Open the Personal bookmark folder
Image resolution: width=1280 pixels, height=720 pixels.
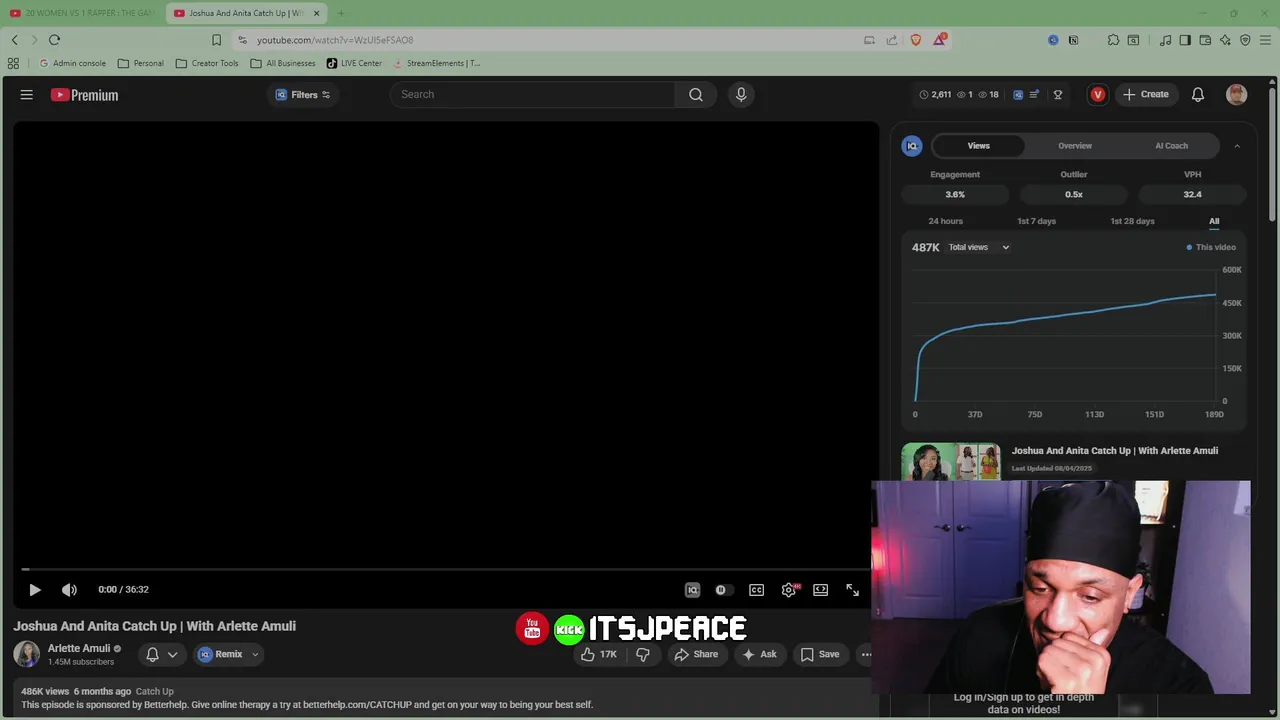coord(140,63)
